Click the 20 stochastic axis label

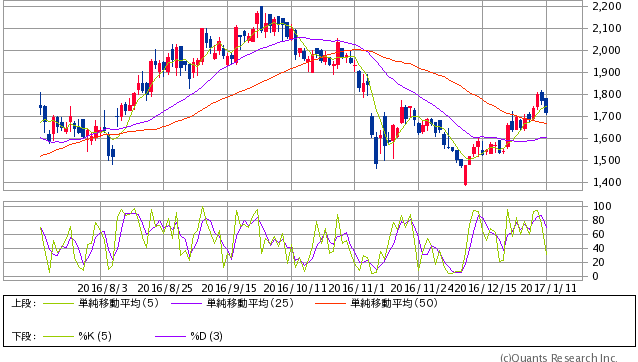[599, 262]
